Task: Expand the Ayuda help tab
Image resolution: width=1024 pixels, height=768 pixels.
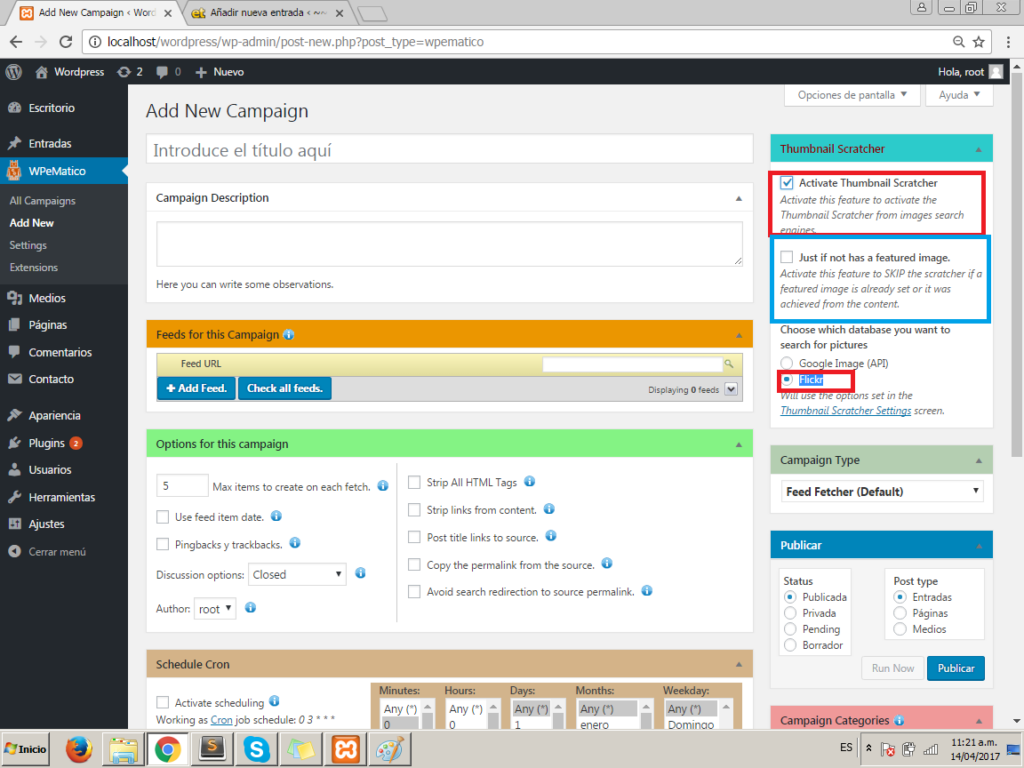Action: 959,95
